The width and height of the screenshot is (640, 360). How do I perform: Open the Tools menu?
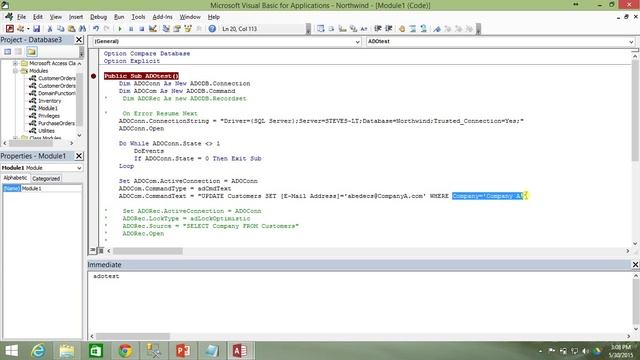click(138, 17)
